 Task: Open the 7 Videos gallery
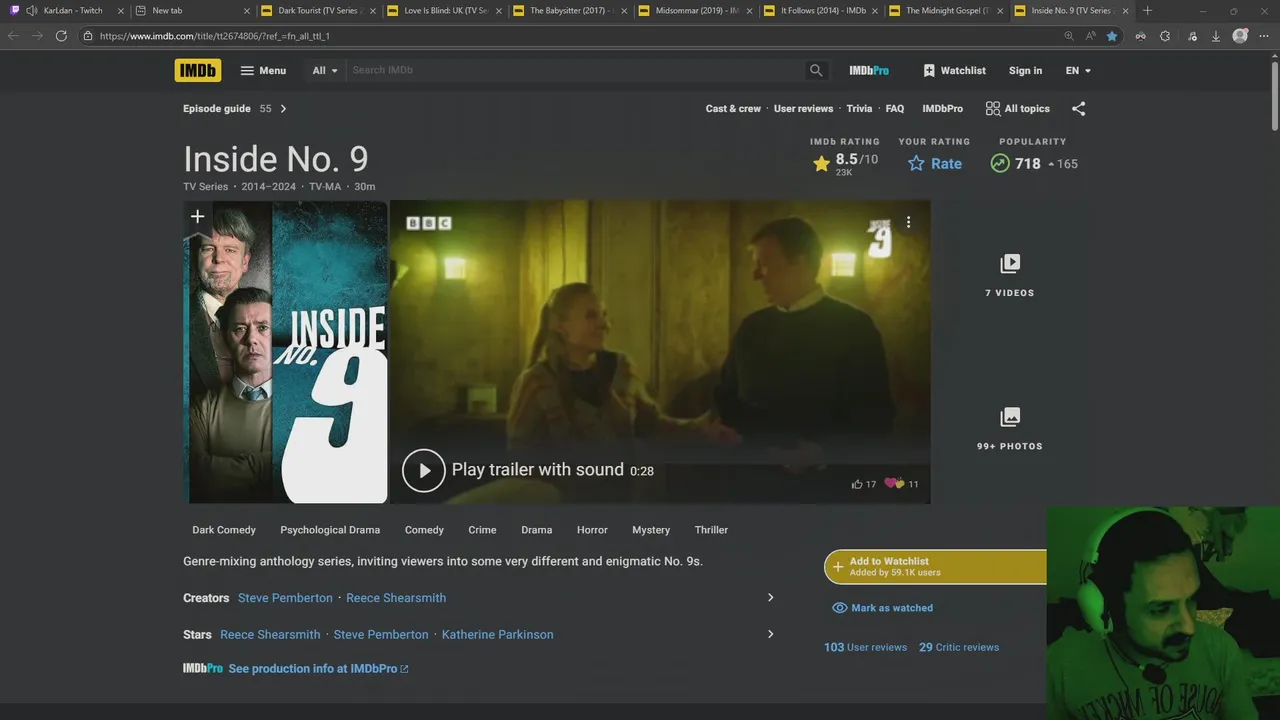click(x=1009, y=275)
